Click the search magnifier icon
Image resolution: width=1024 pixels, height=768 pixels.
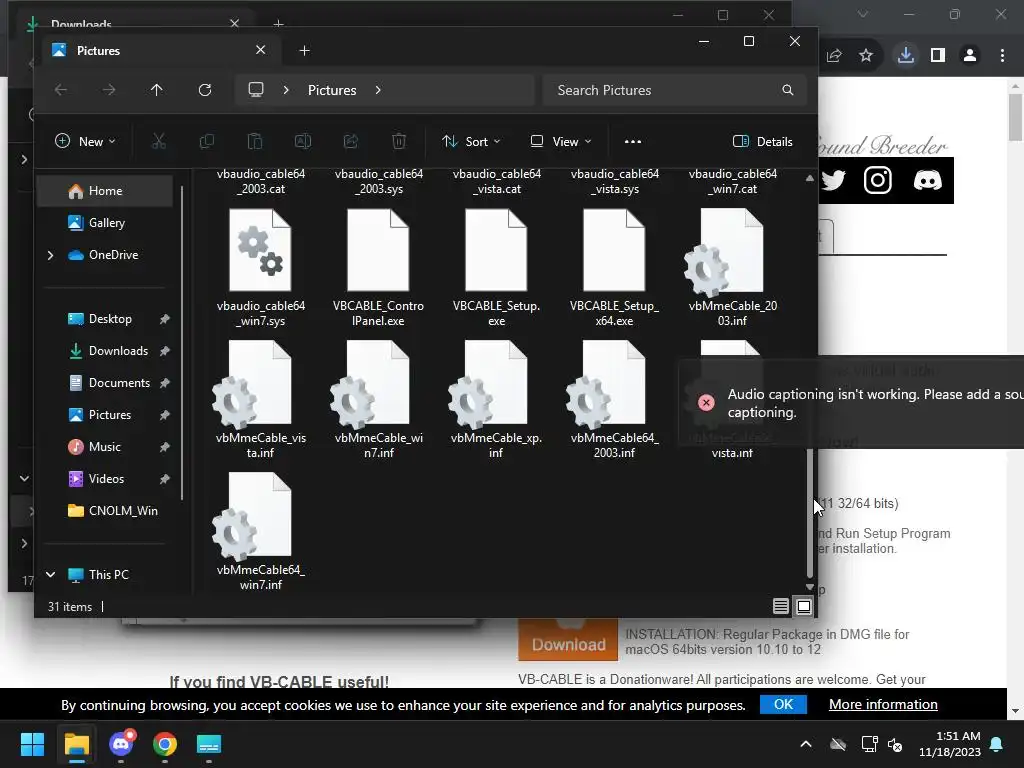coord(788,90)
